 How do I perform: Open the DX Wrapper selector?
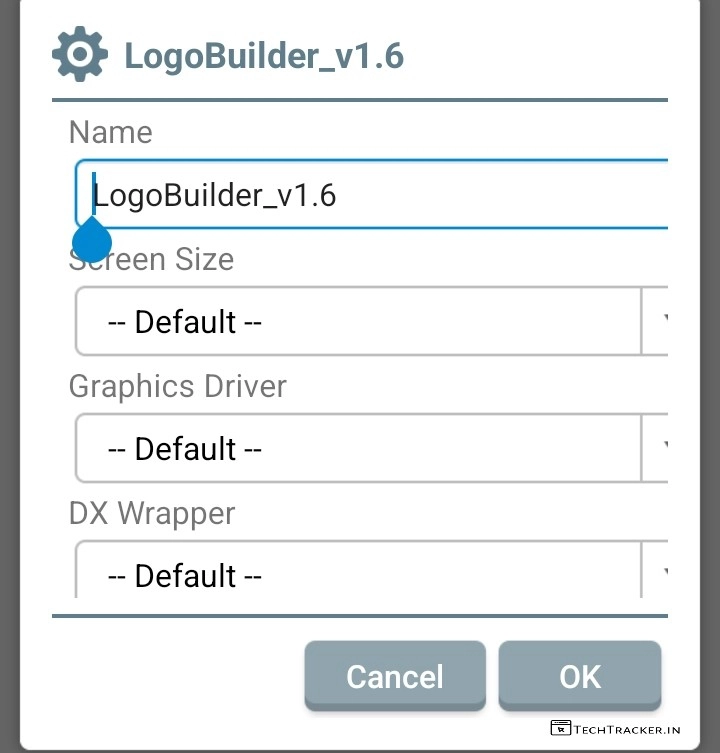click(x=358, y=572)
